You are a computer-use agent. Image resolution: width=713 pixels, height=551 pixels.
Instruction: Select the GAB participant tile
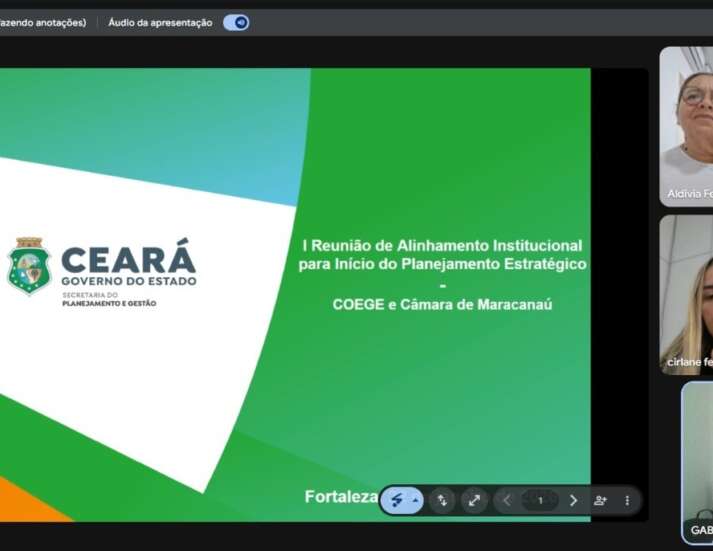[697, 462]
